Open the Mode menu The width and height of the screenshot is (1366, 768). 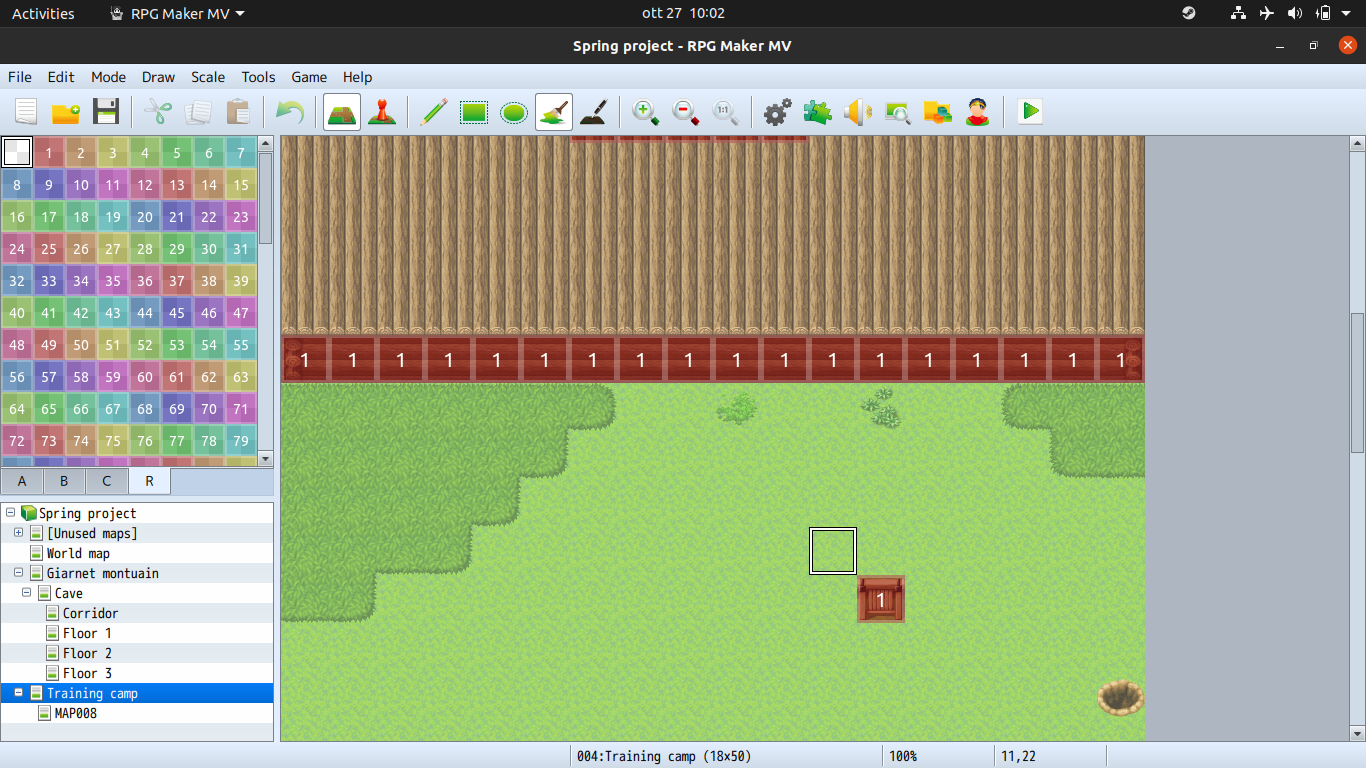pos(108,77)
